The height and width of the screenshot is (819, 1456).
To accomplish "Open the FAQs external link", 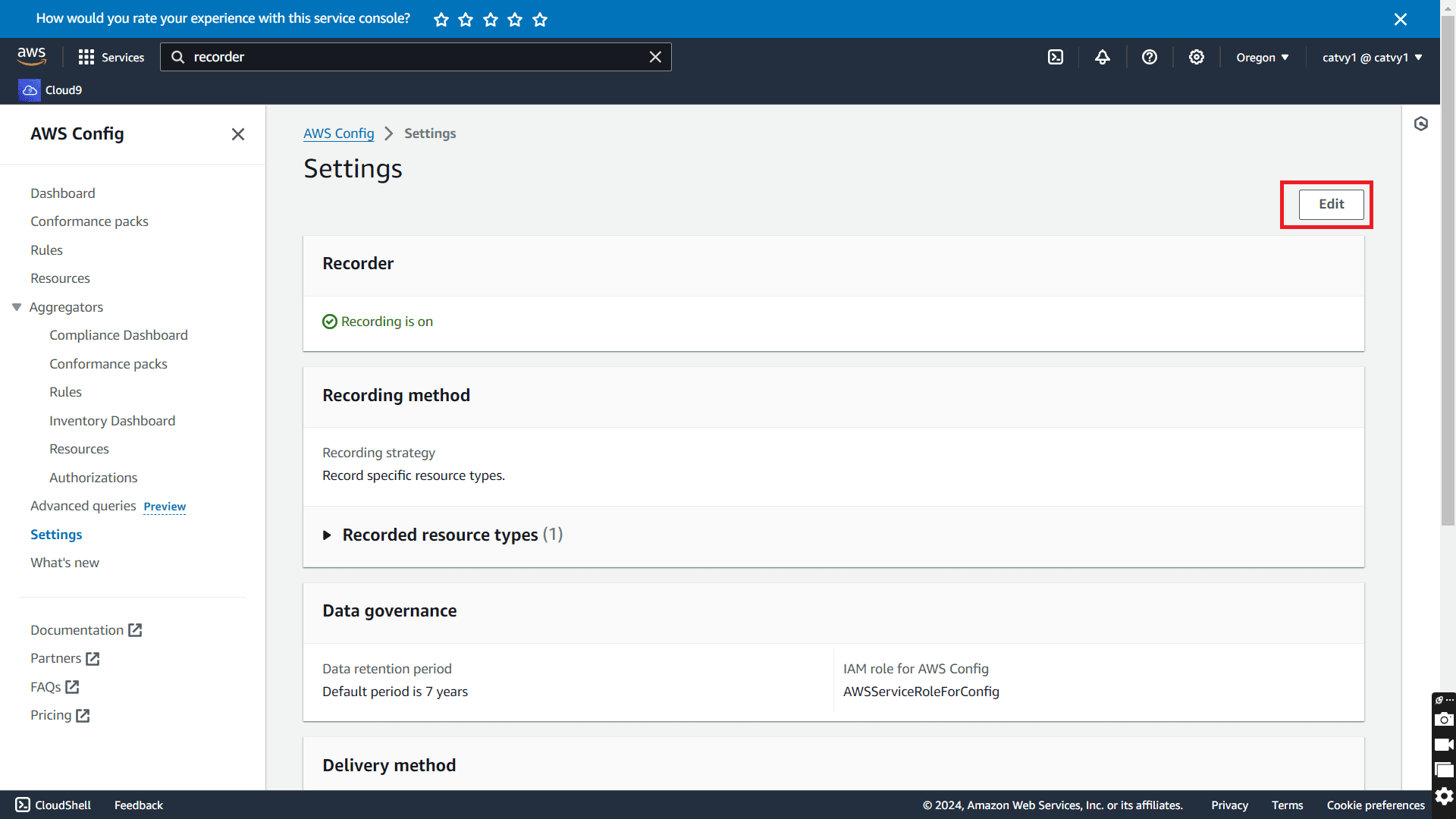I will pyautogui.click(x=55, y=687).
